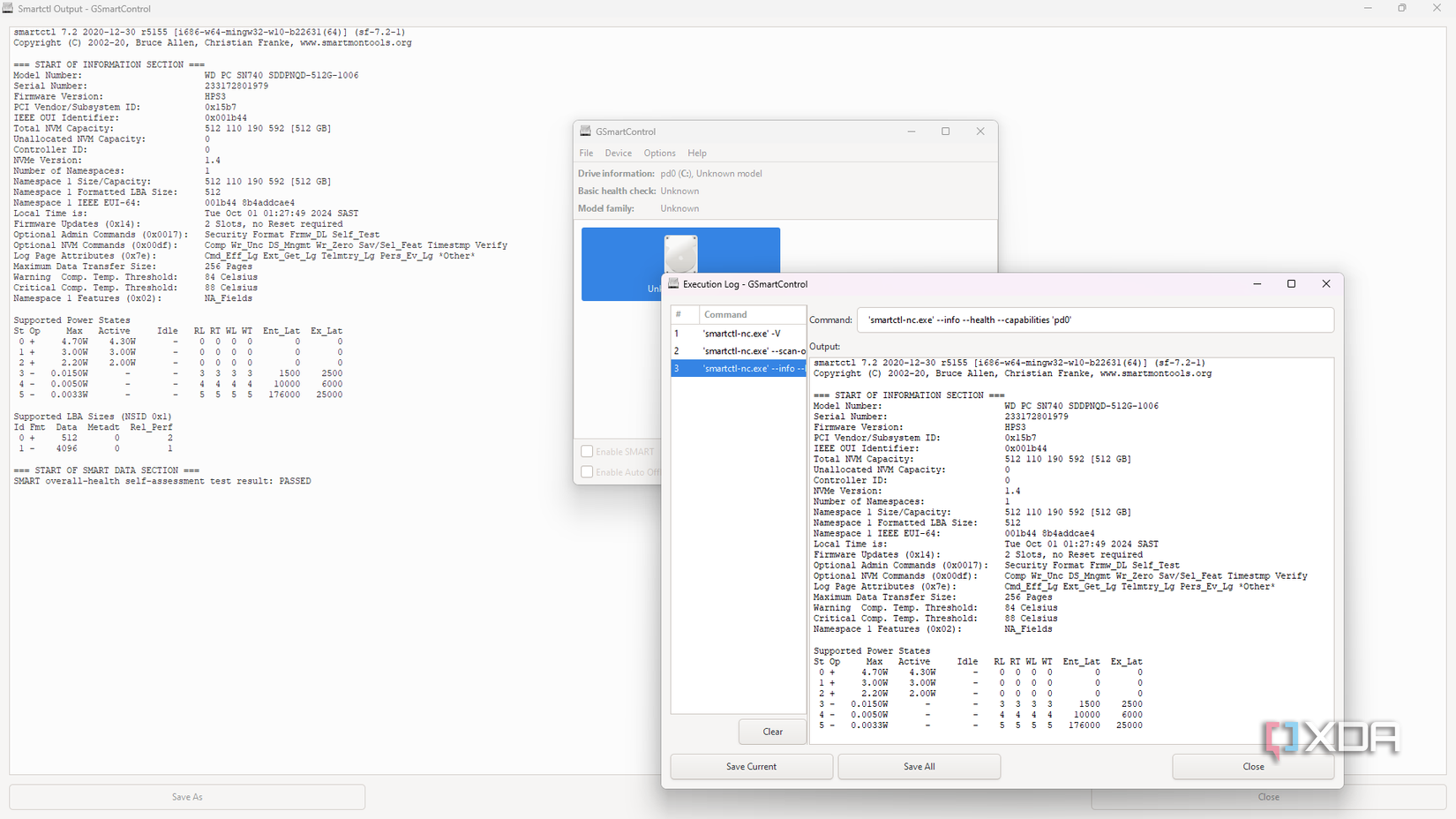Image resolution: width=1456 pixels, height=819 pixels.
Task: Expand the Options menu
Action: (x=659, y=154)
